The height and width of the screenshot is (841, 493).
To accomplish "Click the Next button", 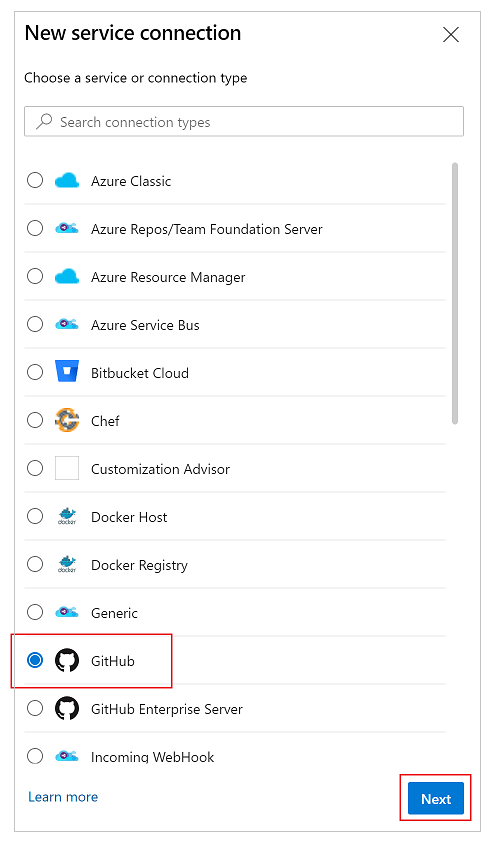I will click(436, 799).
